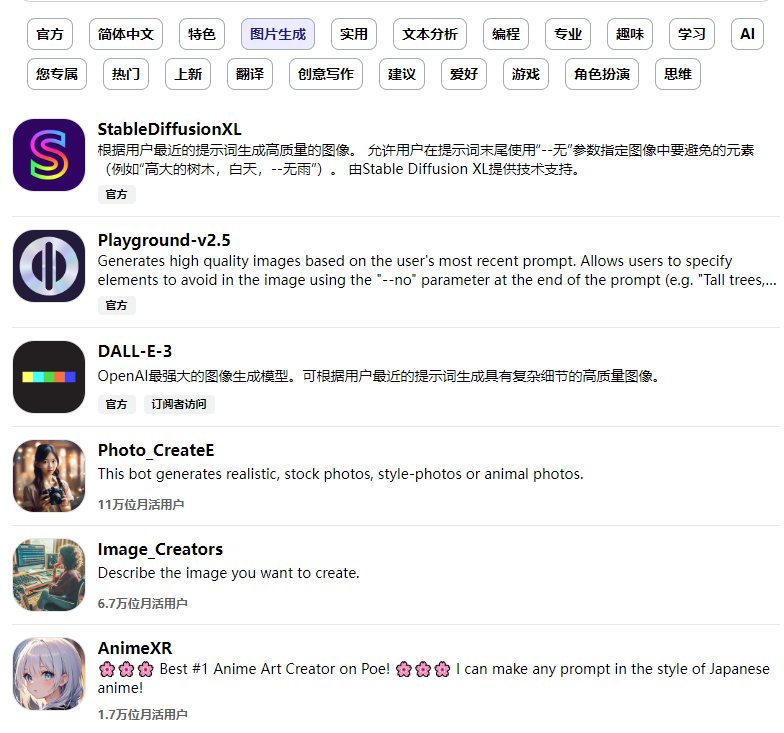The width and height of the screenshot is (784, 733).
Task: Open the AnimeXR title link
Action: (135, 648)
